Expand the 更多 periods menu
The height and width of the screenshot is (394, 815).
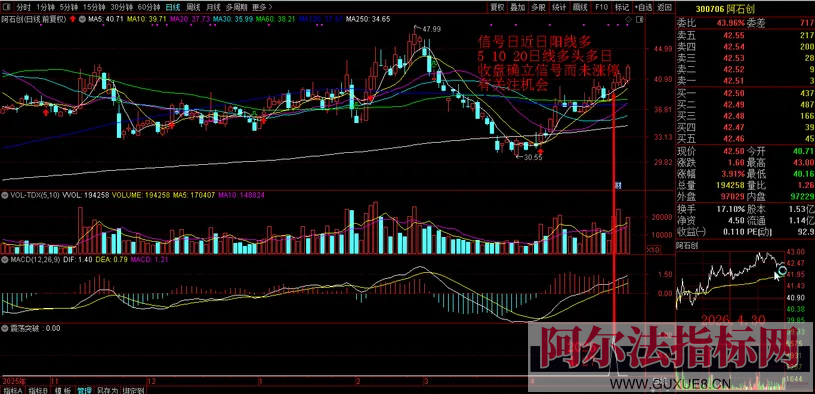[x=261, y=7]
